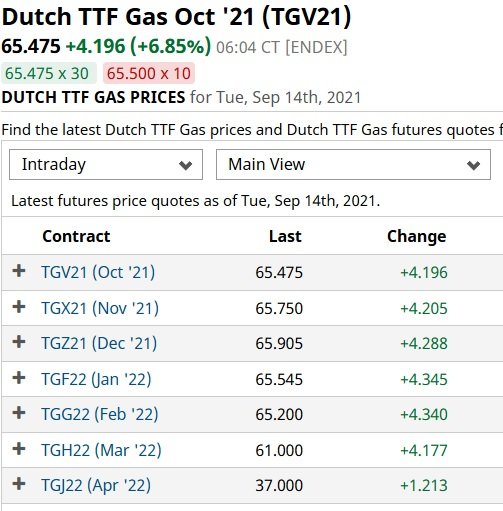The height and width of the screenshot is (511, 503).
Task: Expand the TGH22 (Mar '22) row plus icon
Action: [x=19, y=449]
